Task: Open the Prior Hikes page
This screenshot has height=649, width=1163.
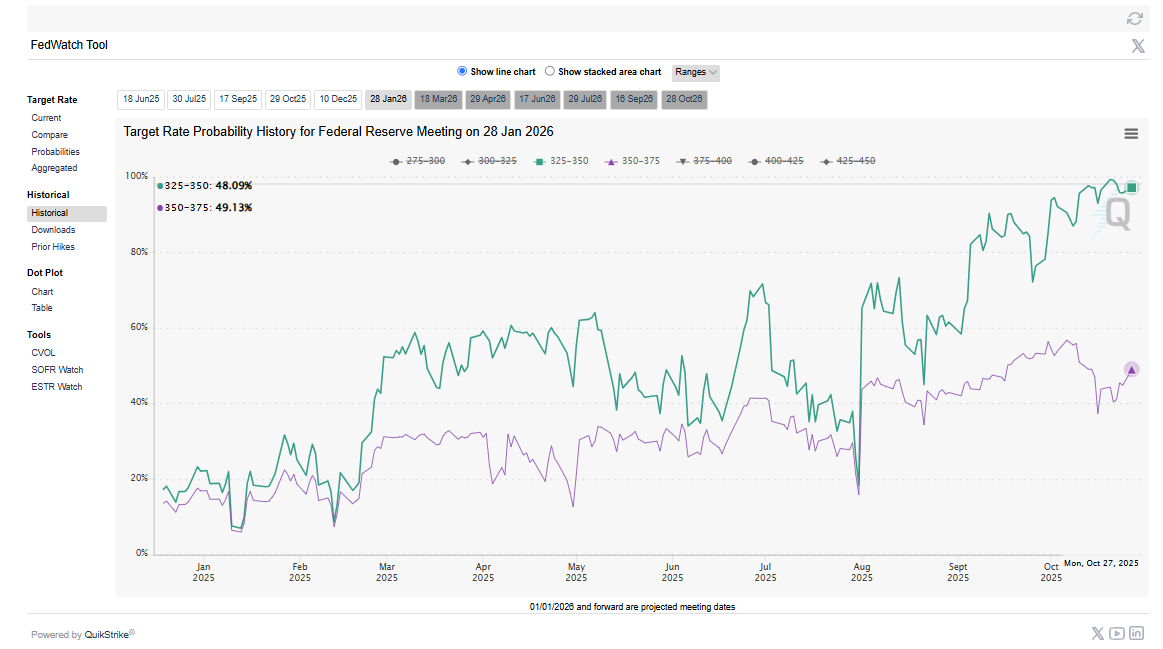Action: coord(53,247)
